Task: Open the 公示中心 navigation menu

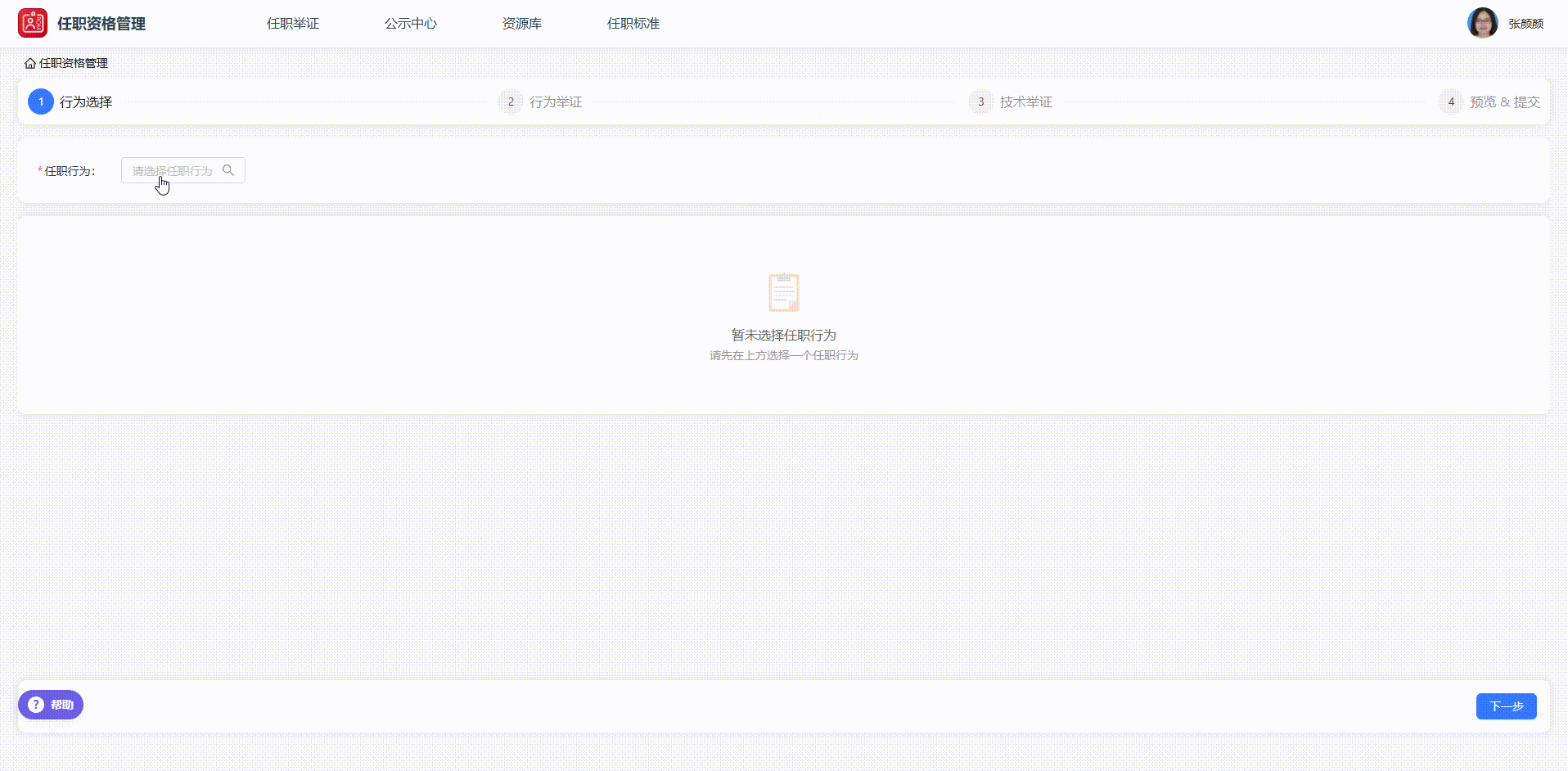Action: pos(411,23)
